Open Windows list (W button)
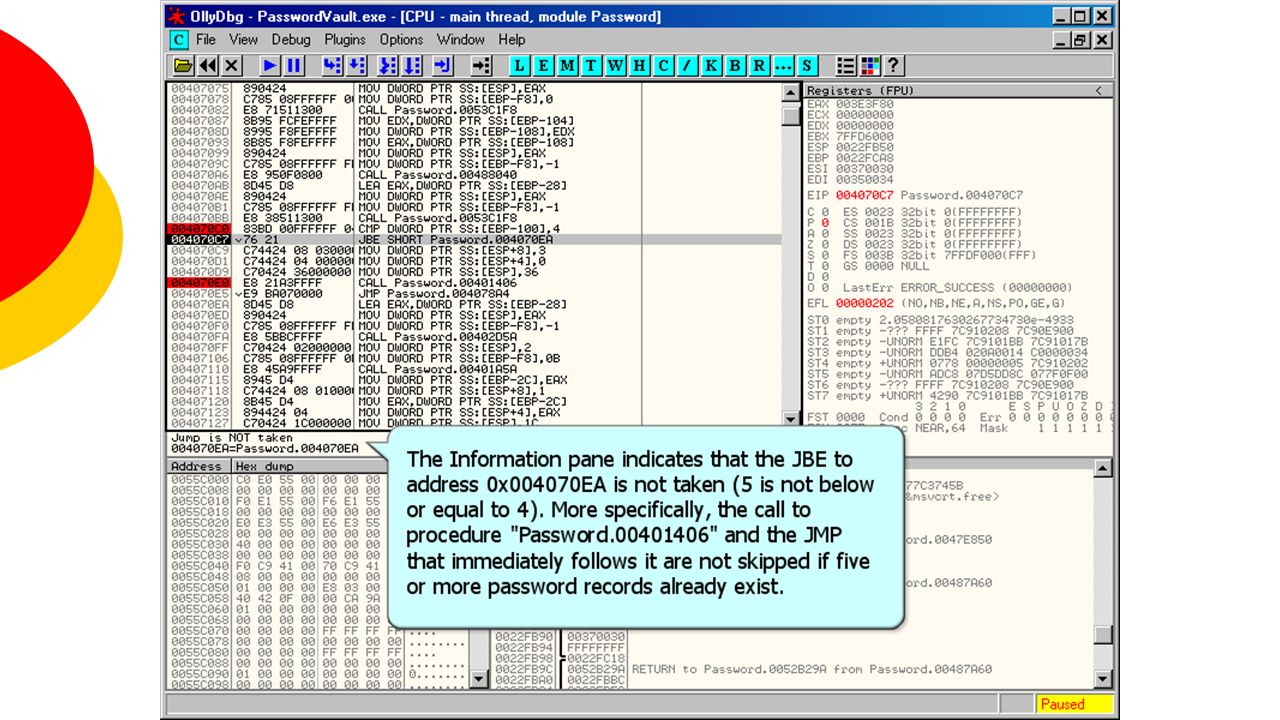 point(616,66)
